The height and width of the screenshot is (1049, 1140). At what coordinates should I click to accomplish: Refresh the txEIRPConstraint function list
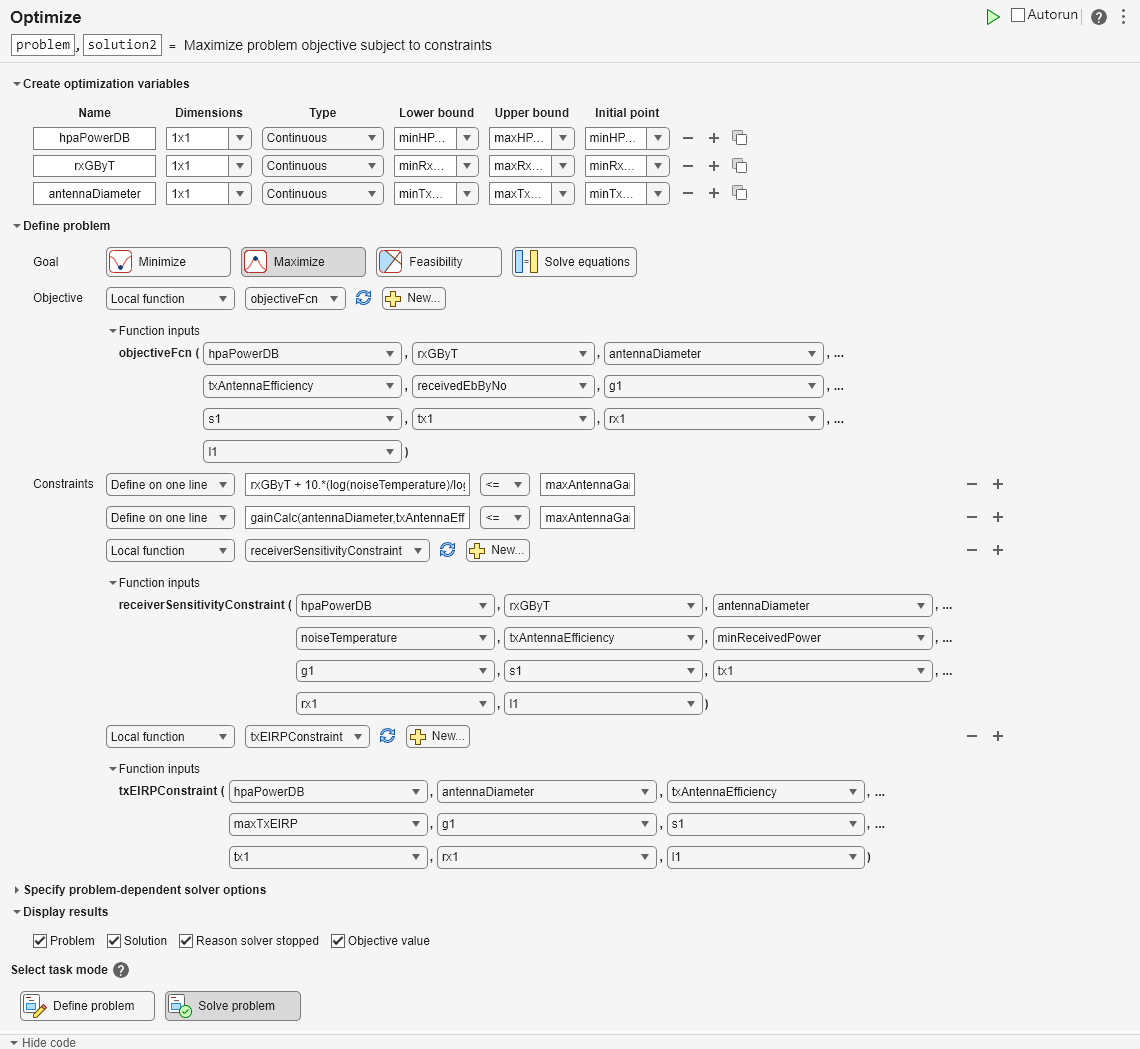[x=388, y=737]
